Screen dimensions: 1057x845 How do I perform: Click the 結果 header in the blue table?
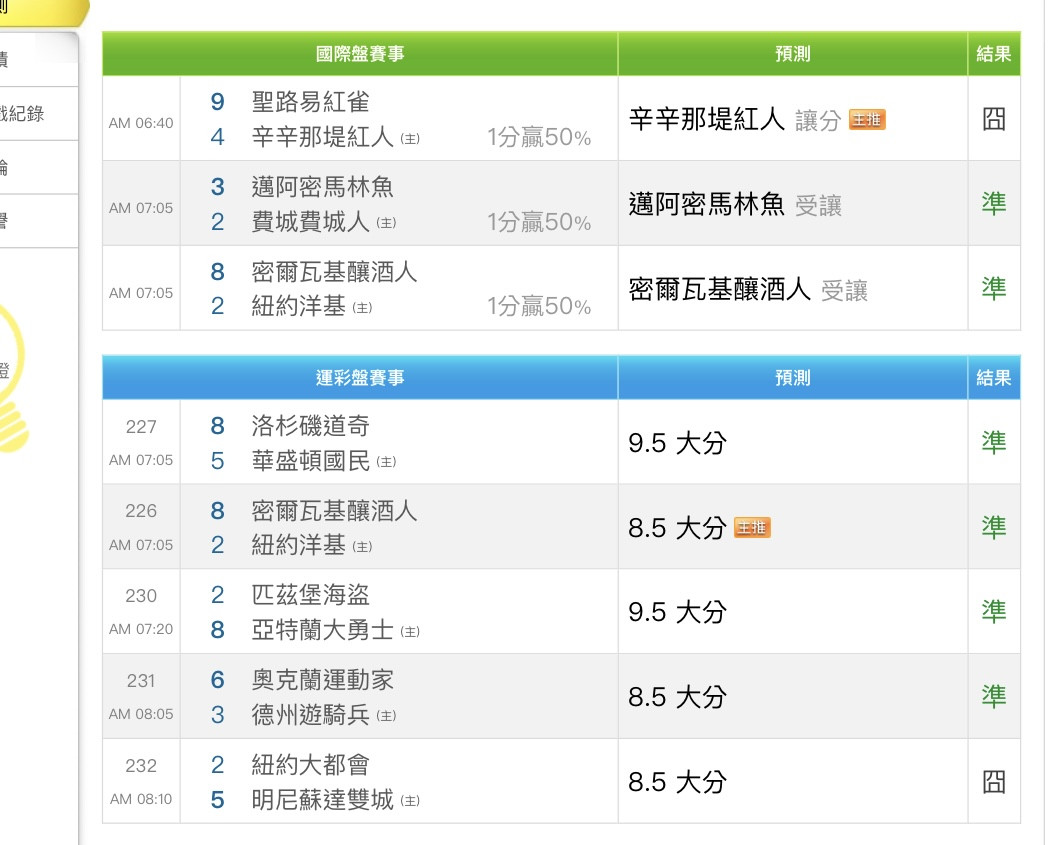tap(994, 378)
